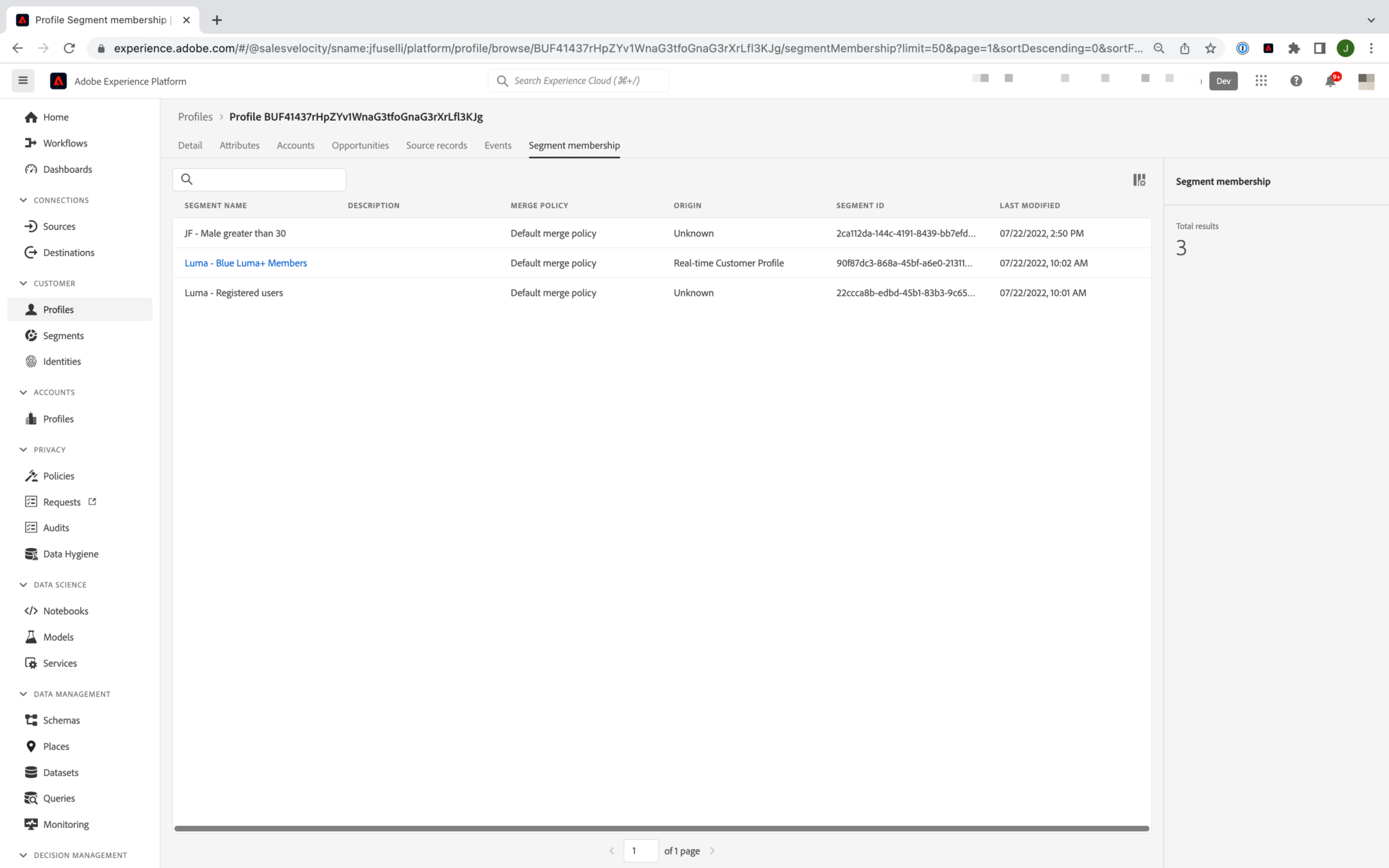The image size is (1389, 868).
Task: Open the Luma - Blue Luma+ Members segment
Action: coord(246,262)
